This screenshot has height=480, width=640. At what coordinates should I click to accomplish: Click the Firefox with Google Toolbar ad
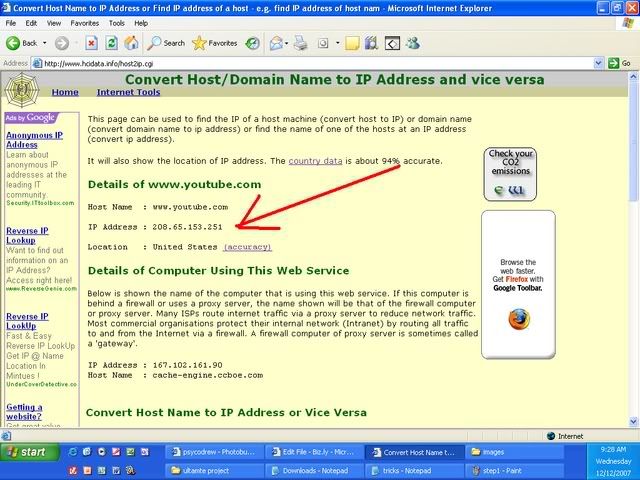518,285
